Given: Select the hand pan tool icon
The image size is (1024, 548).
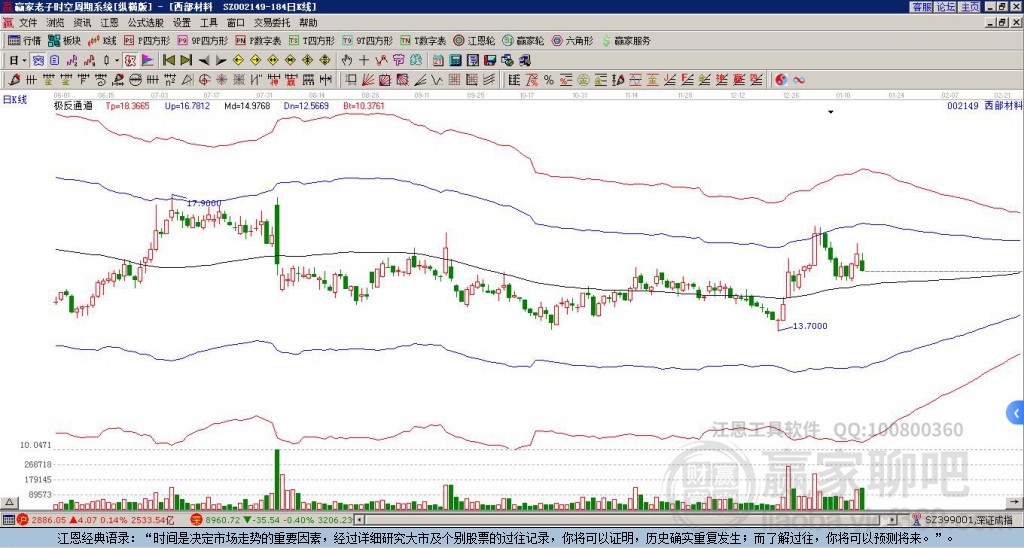Looking at the screenshot, I should pyautogui.click(x=347, y=60).
